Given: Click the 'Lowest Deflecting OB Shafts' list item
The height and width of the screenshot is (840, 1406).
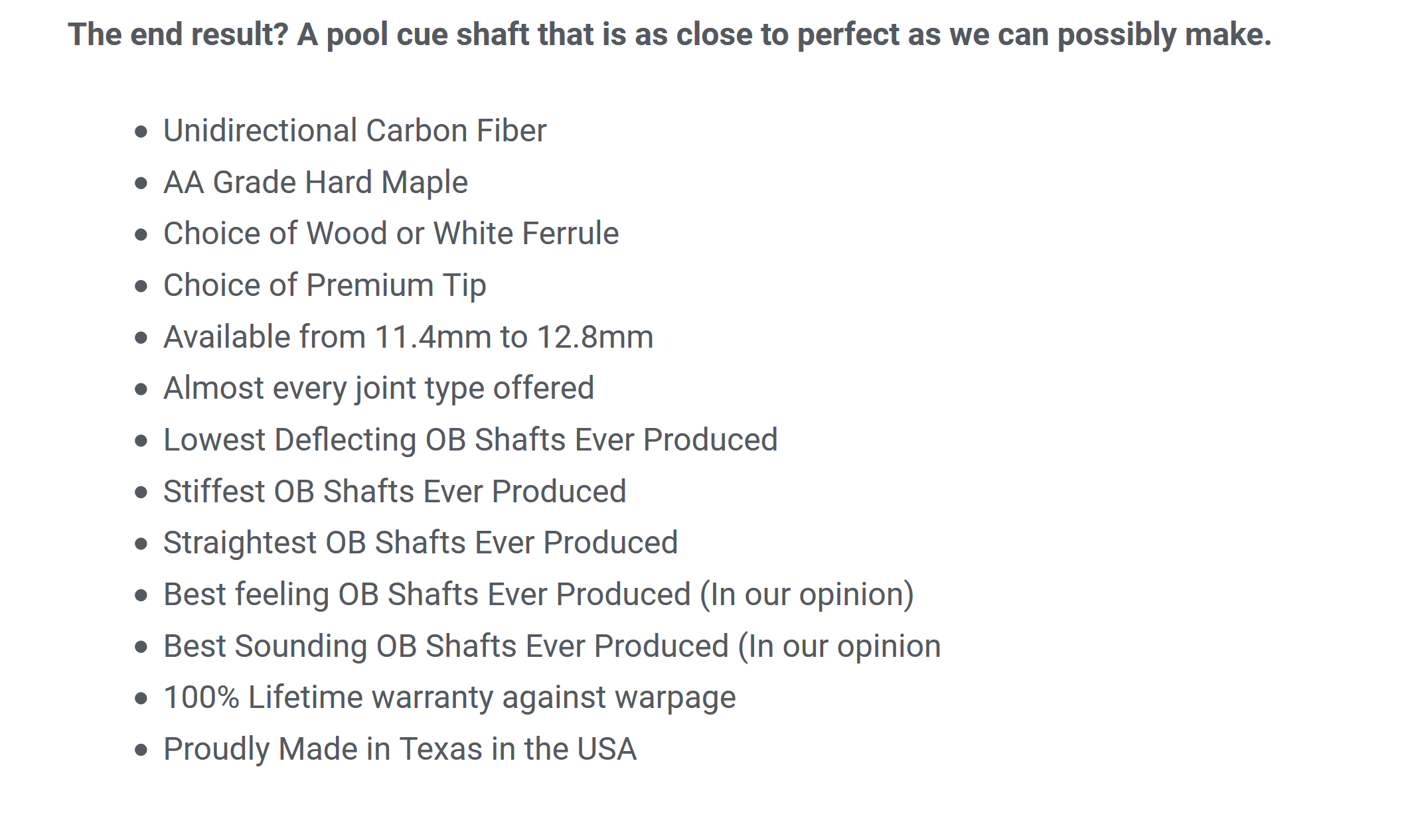Looking at the screenshot, I should pos(470,440).
